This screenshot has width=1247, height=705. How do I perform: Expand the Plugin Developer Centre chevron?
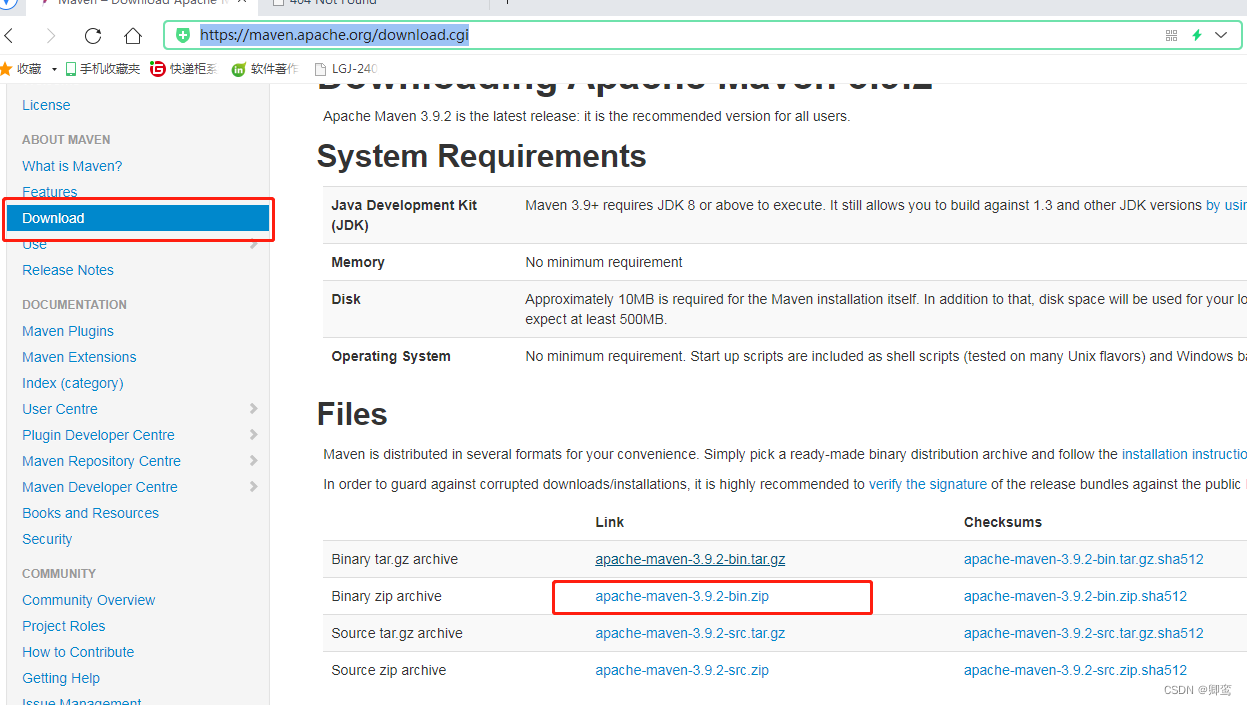click(x=254, y=435)
